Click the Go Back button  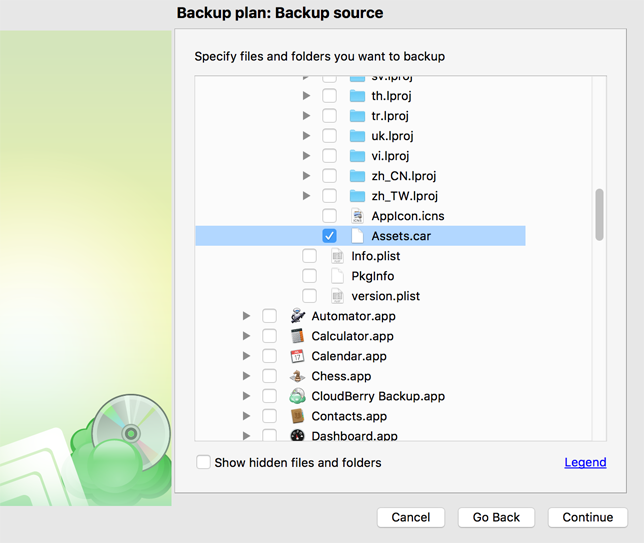496,517
